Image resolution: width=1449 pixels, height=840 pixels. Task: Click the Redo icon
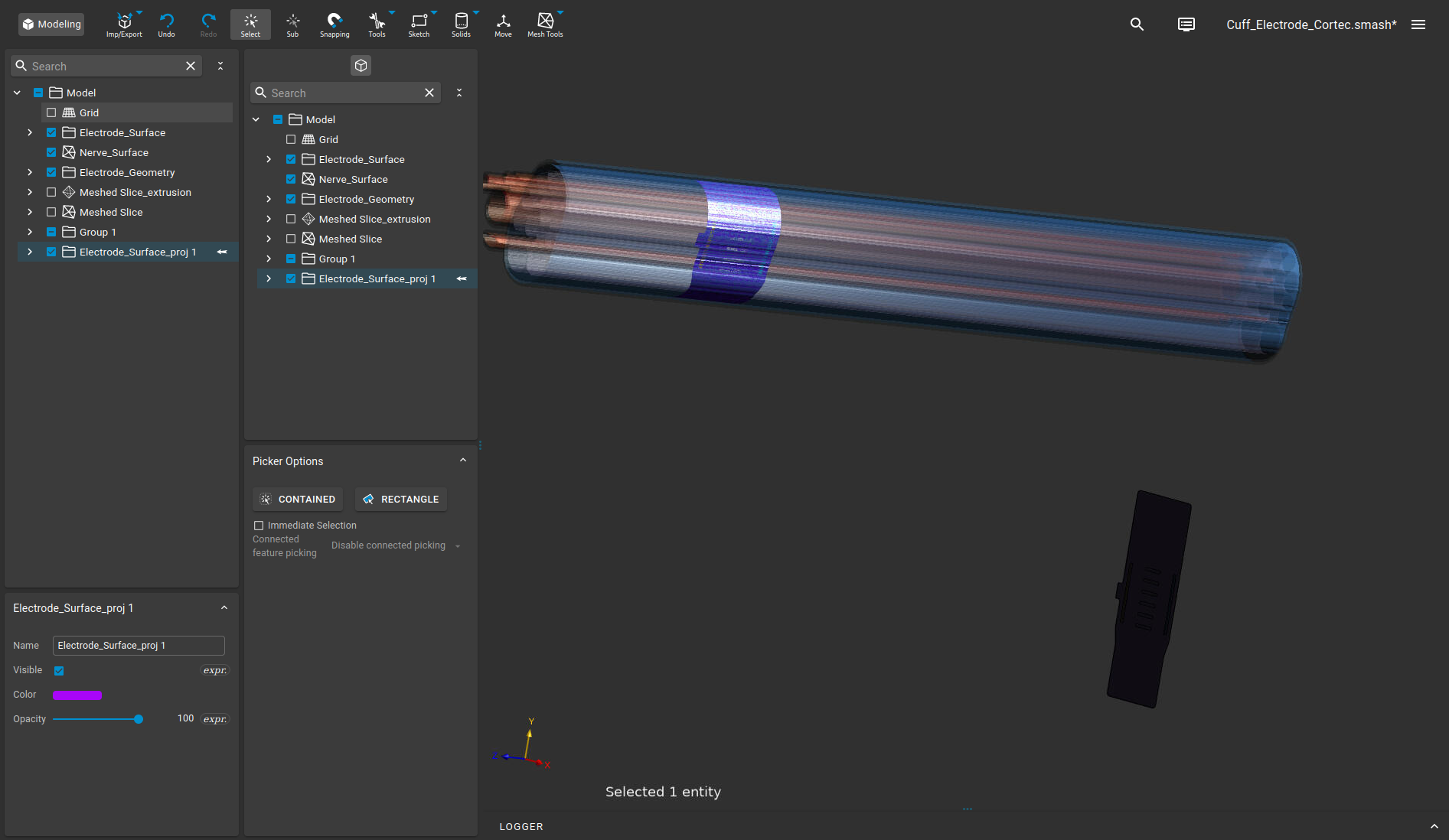[x=208, y=24]
